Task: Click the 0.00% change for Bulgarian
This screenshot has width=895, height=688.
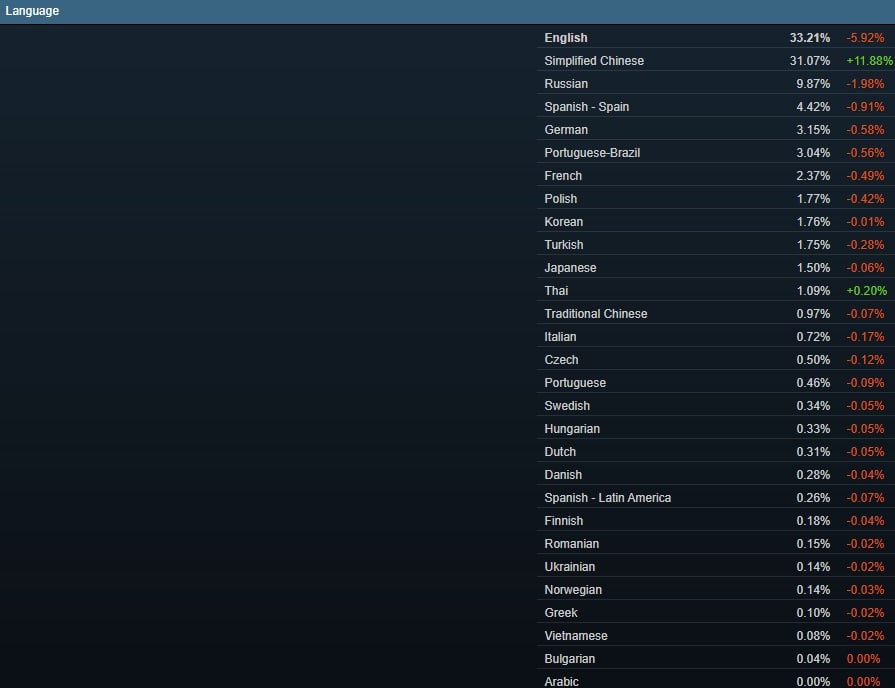Action: pos(863,658)
